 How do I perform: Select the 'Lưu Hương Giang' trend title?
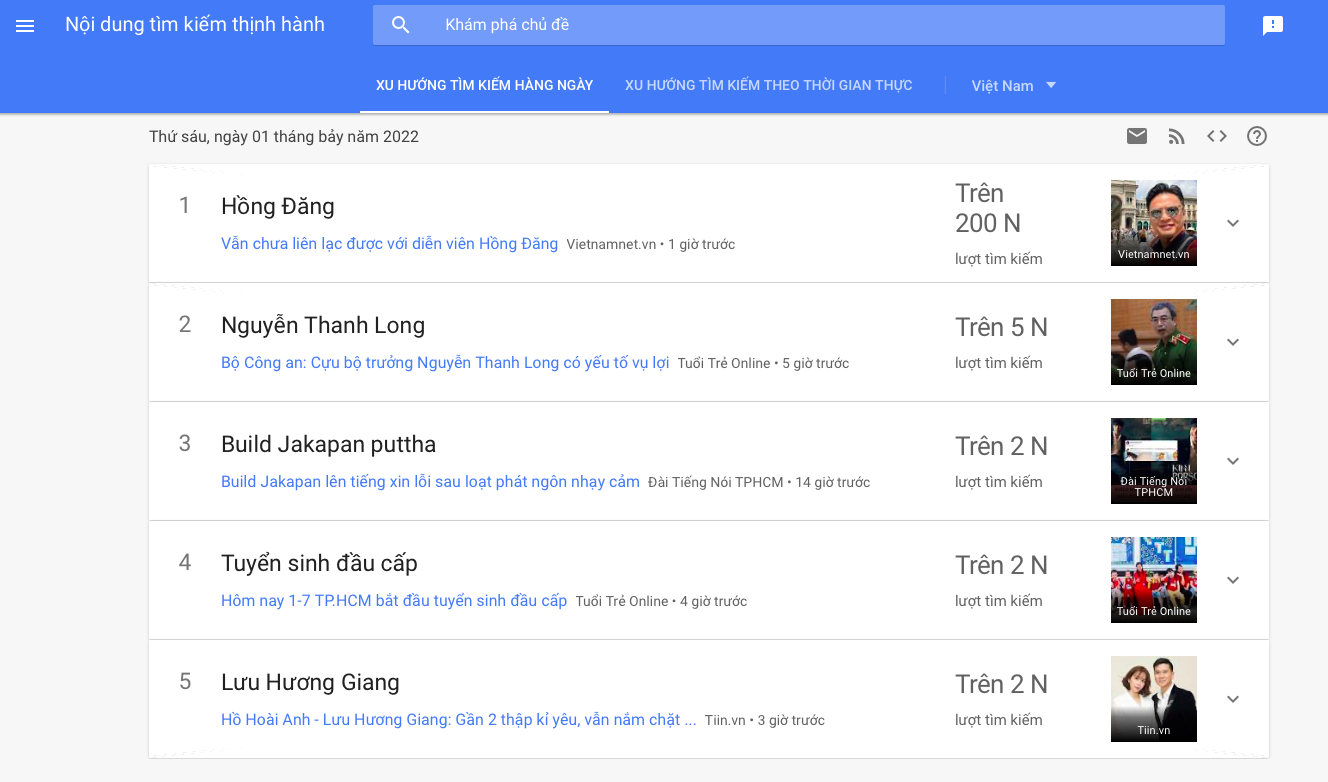coord(310,682)
